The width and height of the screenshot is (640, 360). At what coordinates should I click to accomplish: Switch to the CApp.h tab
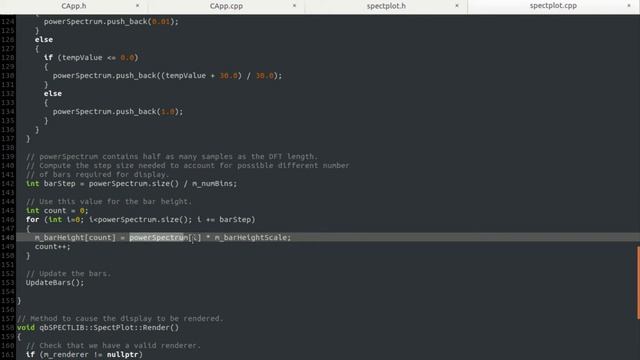73,6
